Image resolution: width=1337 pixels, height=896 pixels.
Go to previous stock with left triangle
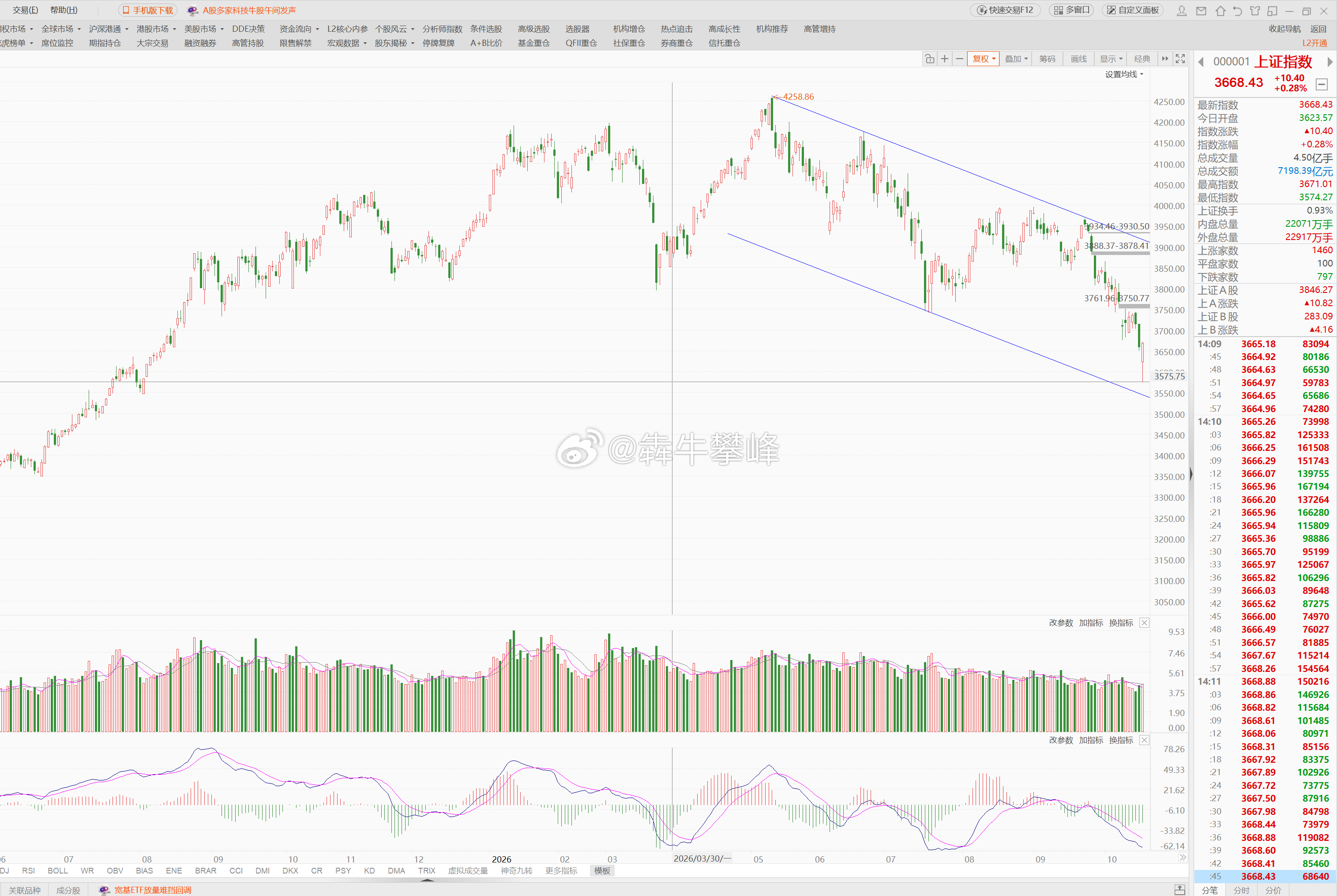pyautogui.click(x=1201, y=62)
